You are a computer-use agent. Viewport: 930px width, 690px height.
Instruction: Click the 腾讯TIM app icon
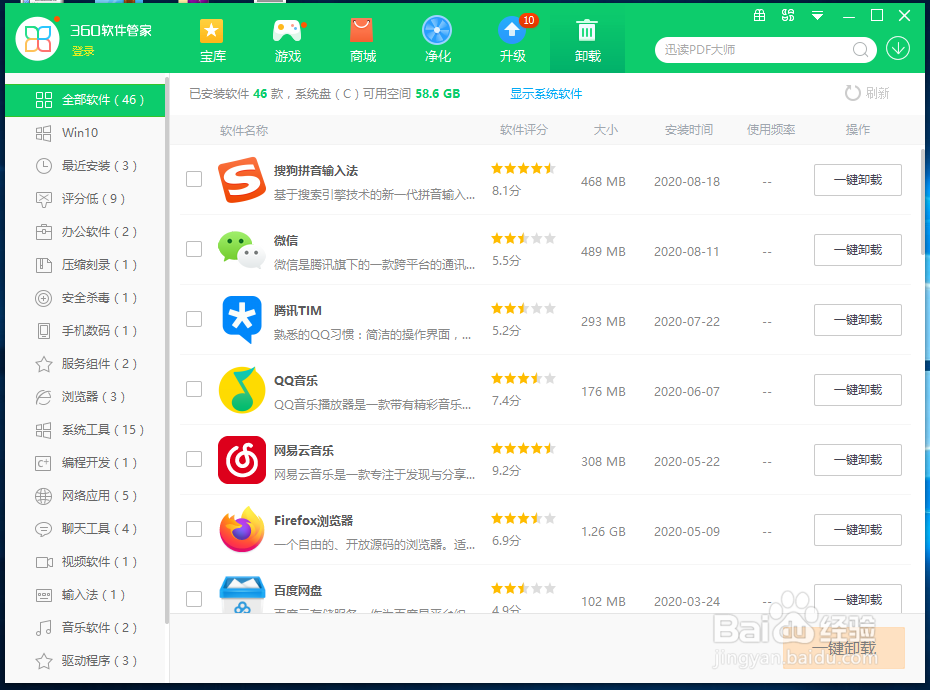coord(241,320)
